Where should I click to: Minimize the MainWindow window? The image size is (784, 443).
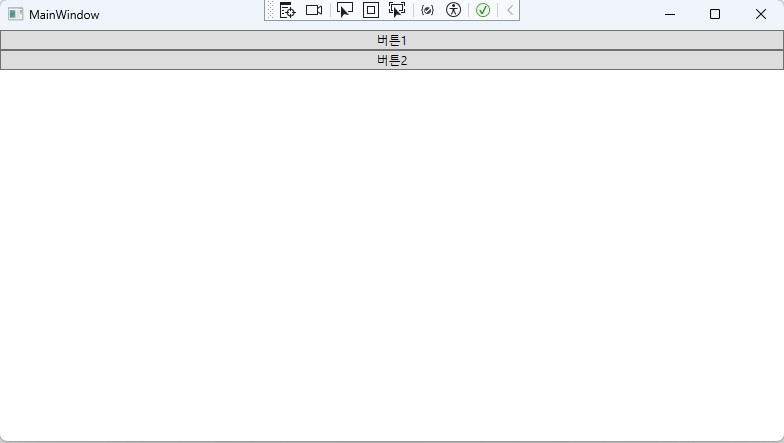670,14
